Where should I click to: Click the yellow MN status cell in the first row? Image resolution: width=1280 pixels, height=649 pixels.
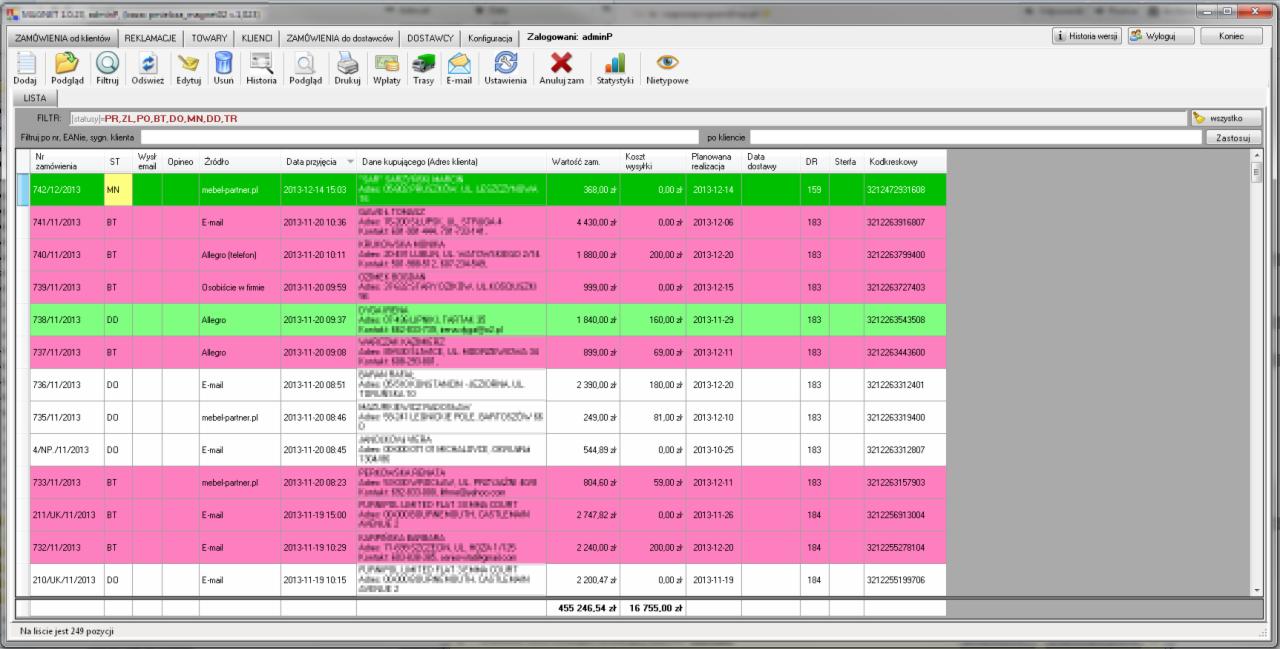[117, 189]
